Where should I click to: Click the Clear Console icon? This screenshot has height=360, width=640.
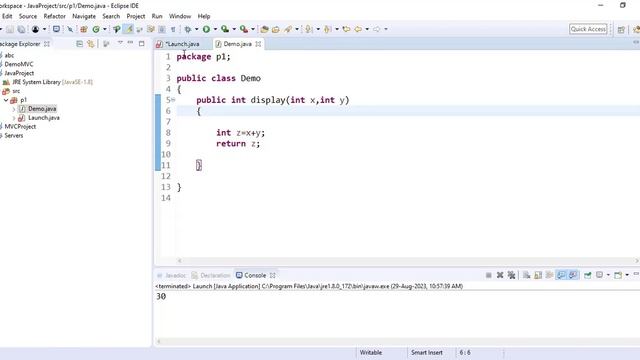click(x=527, y=276)
